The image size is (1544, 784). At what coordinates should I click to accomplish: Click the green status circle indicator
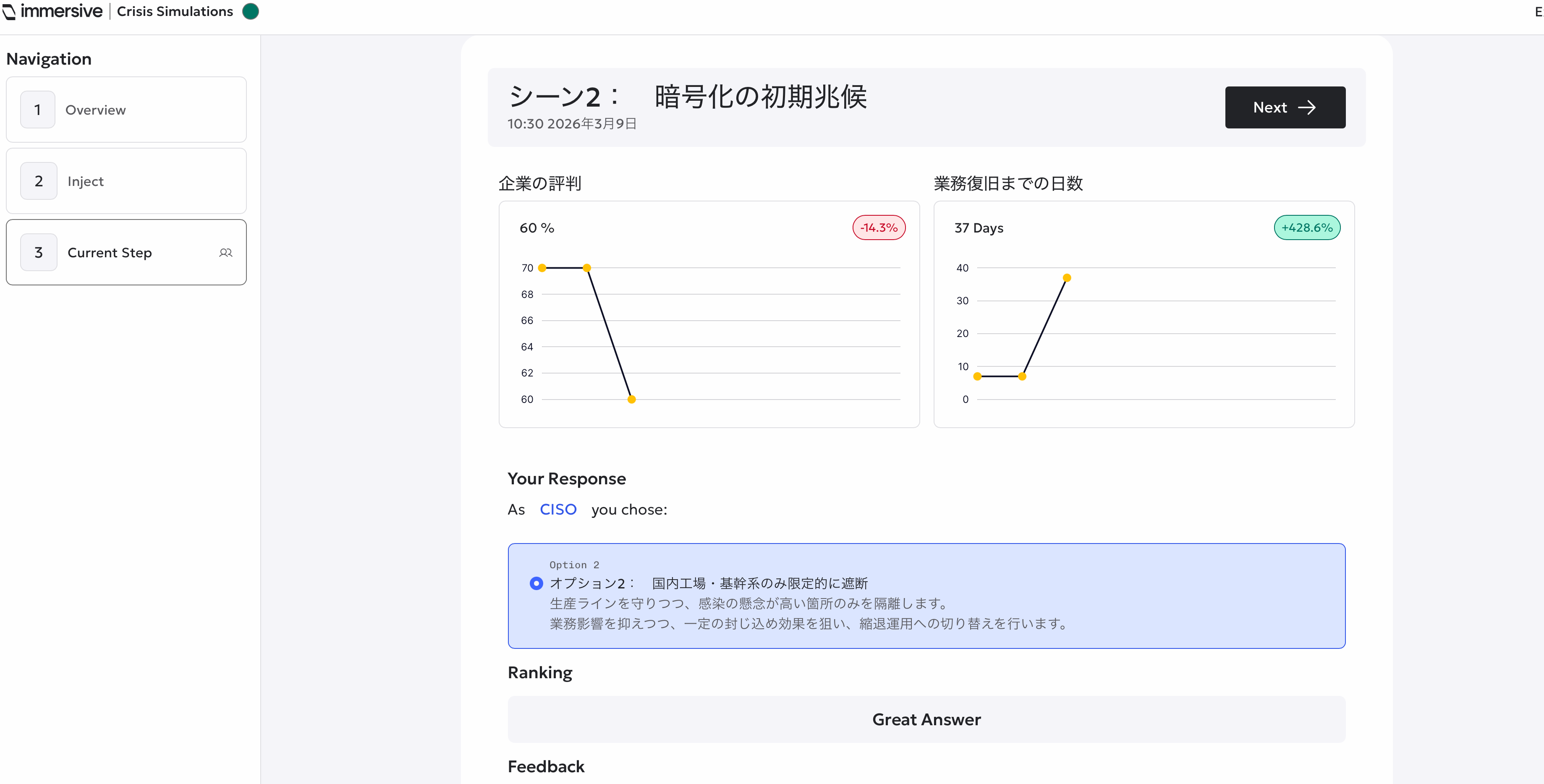click(251, 11)
